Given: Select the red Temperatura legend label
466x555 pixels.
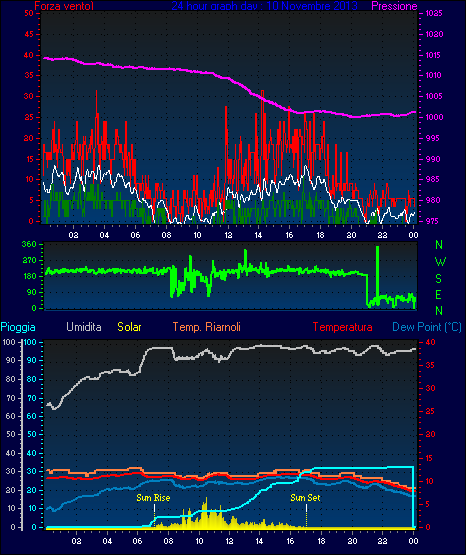Looking at the screenshot, I should [342, 327].
